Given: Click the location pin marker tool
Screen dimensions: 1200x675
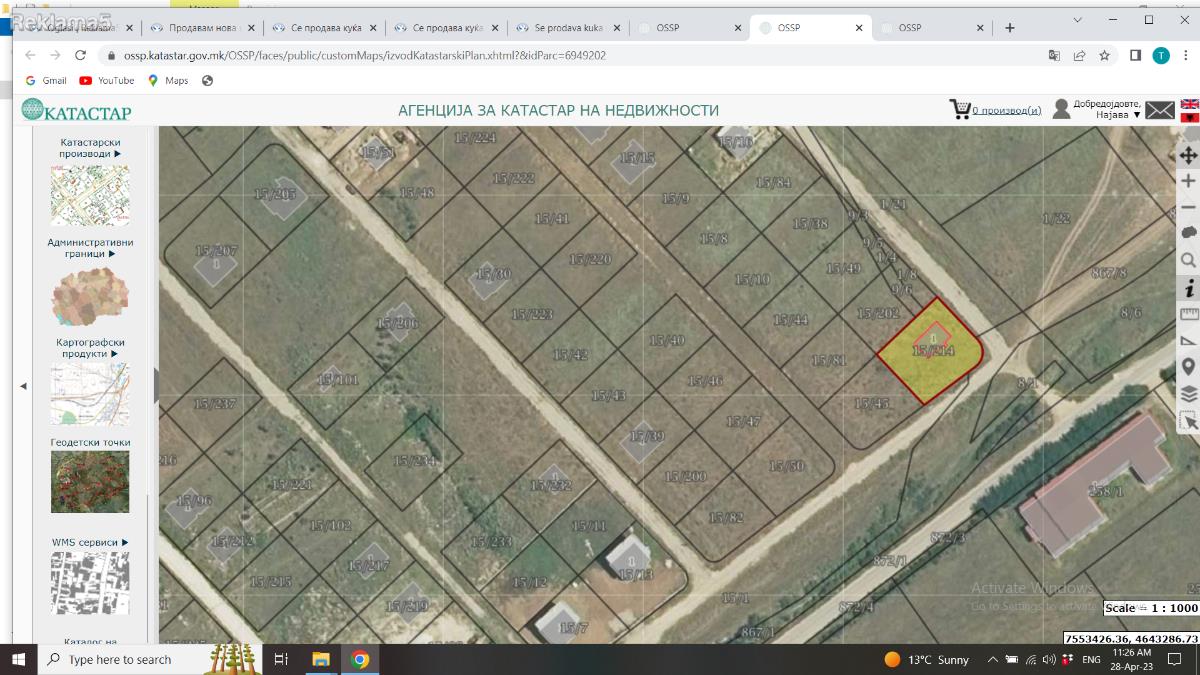Looking at the screenshot, I should click(x=1188, y=367).
